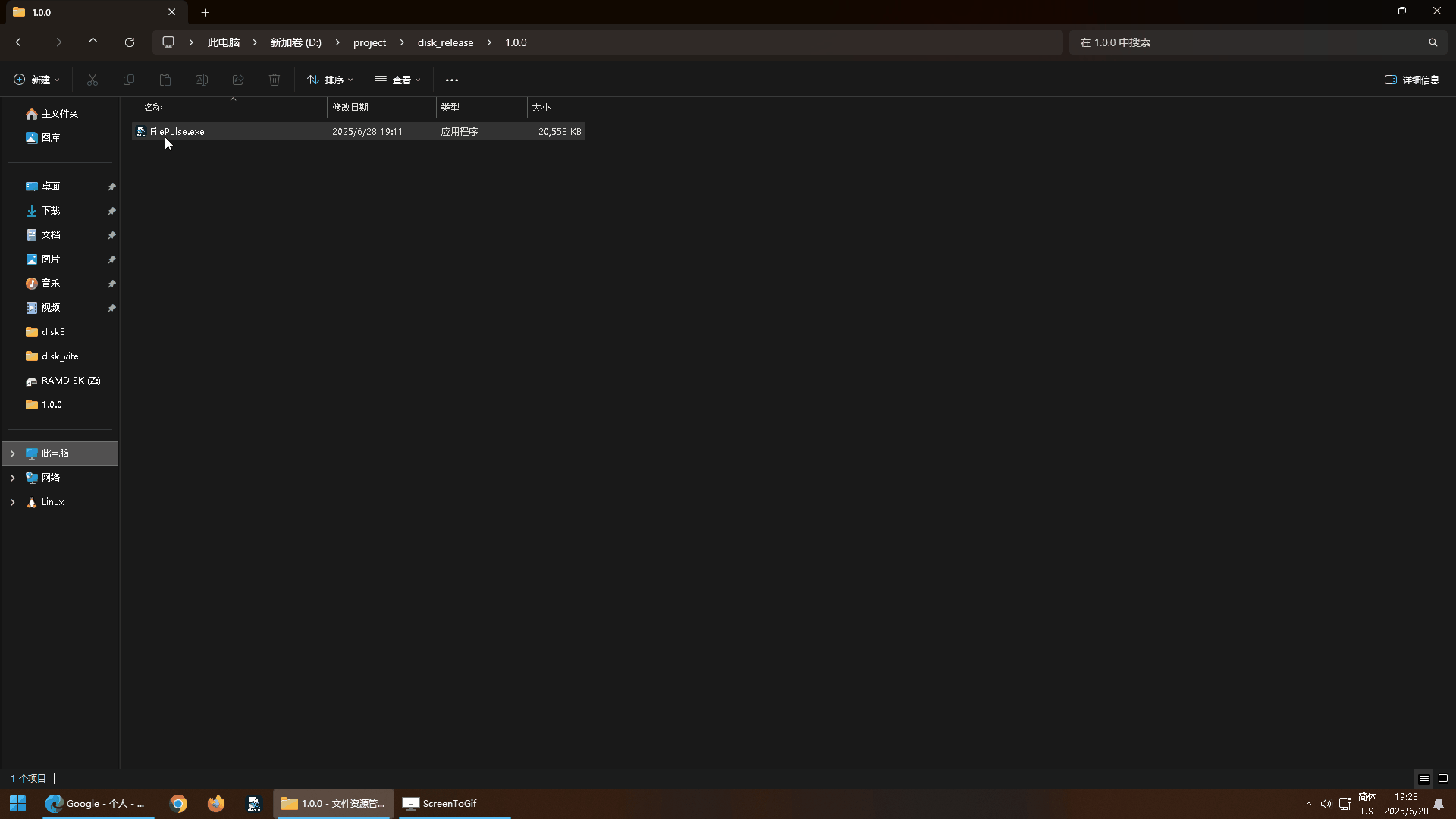Open the 查看 view dropdown menu
Screen dimensions: 1456x819
[x=397, y=80]
